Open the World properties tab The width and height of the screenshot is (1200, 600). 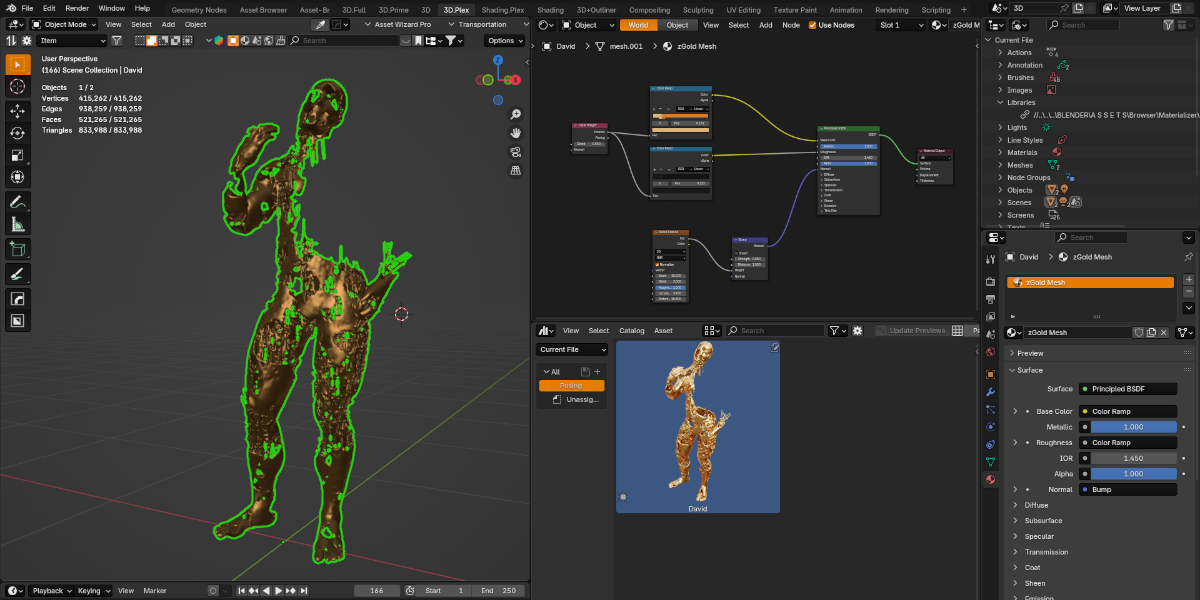[990, 352]
